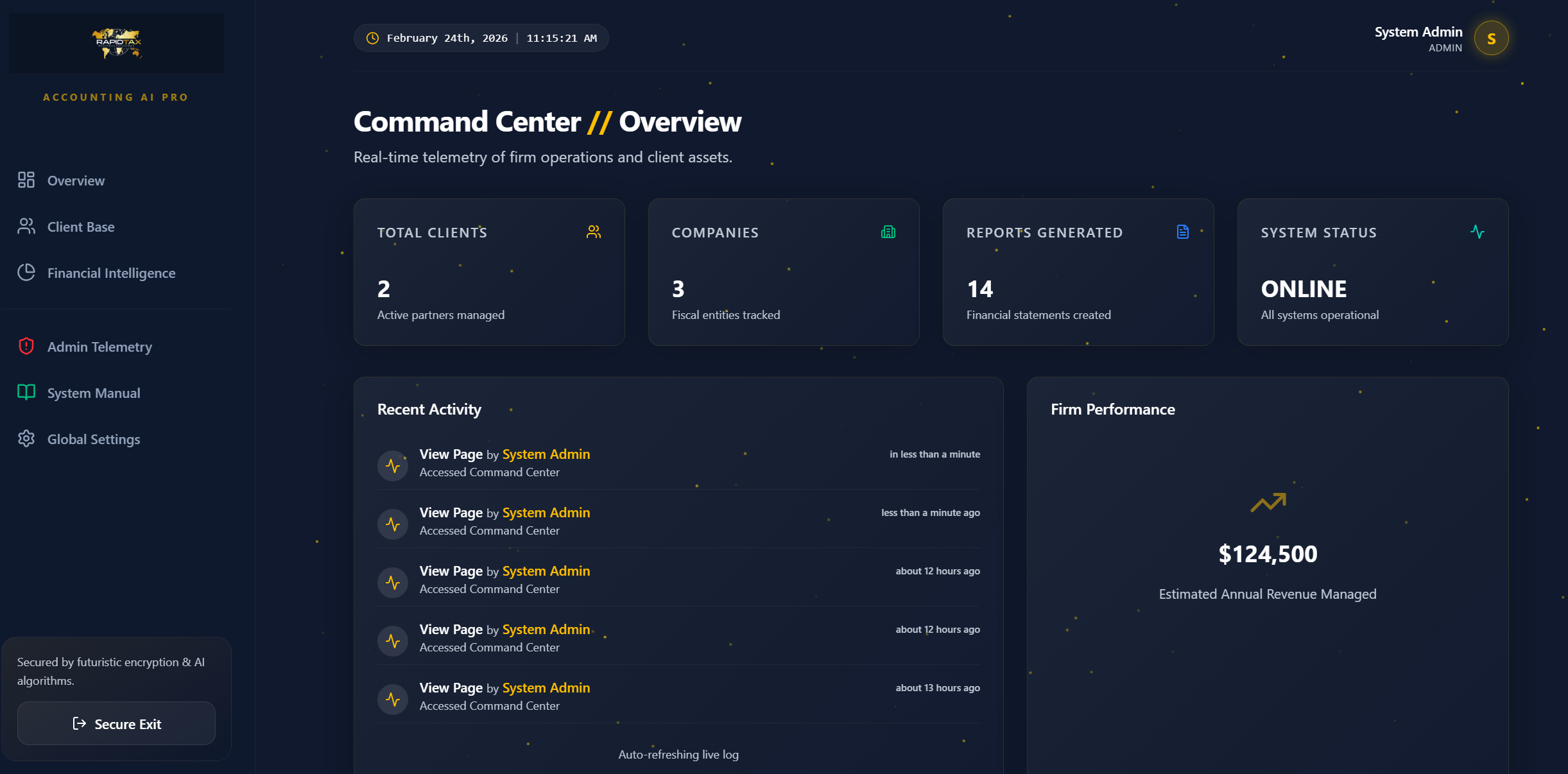The height and width of the screenshot is (774, 1568).
Task: Click the red Admin Telemetry shield icon
Action: pyautogui.click(x=26, y=347)
